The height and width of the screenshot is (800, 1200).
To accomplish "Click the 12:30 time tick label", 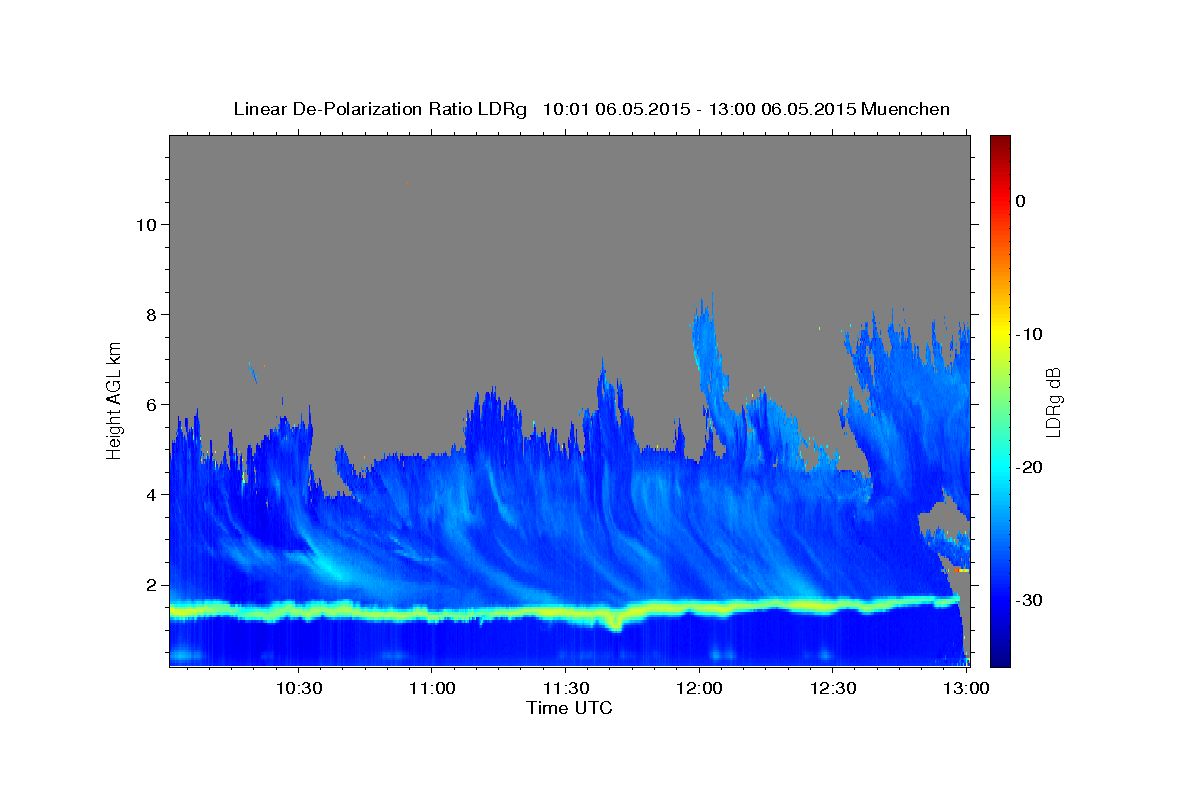I will pyautogui.click(x=832, y=689).
